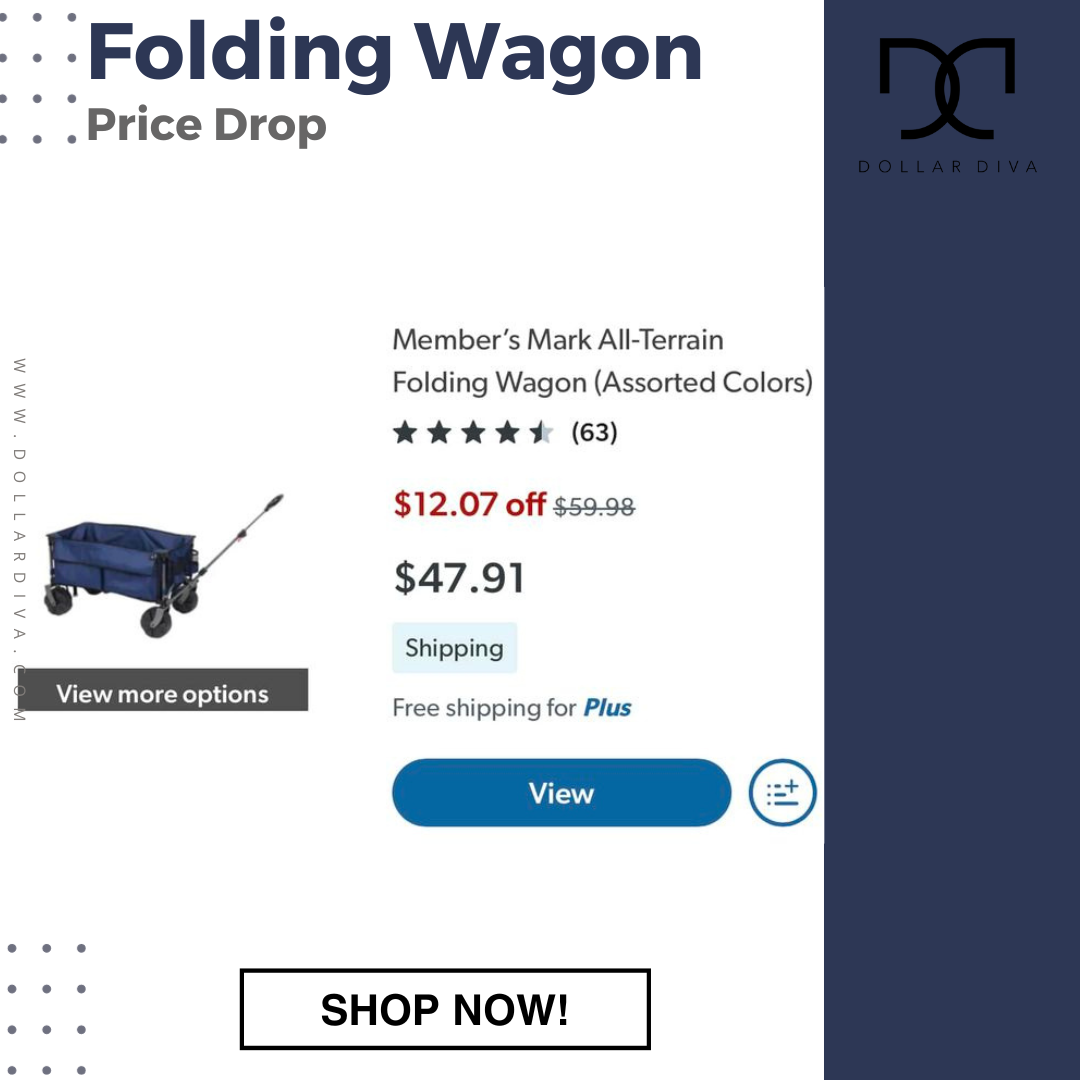Click the blue View button
The width and height of the screenshot is (1080, 1080).
(561, 793)
